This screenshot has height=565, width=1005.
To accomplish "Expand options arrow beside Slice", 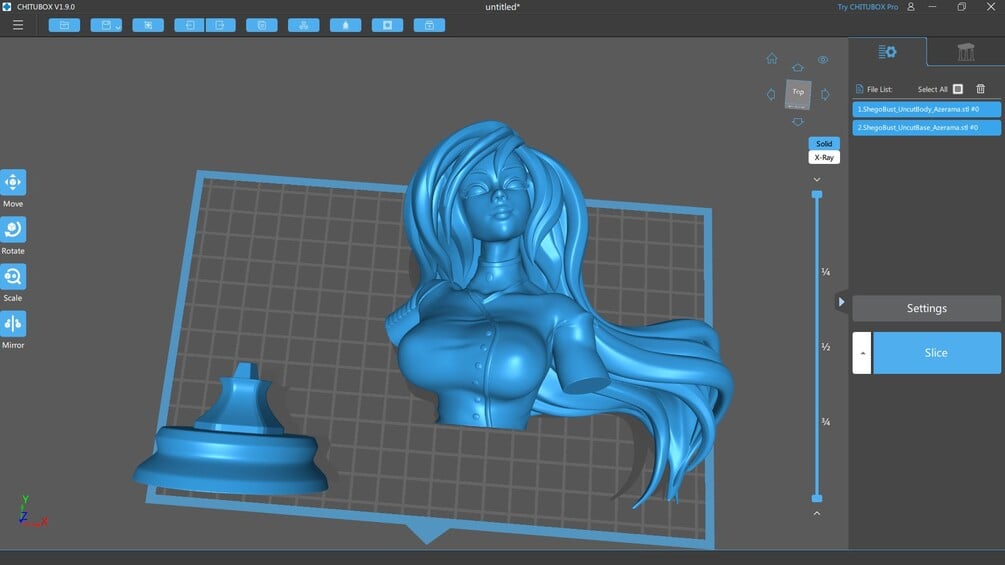I will [862, 352].
